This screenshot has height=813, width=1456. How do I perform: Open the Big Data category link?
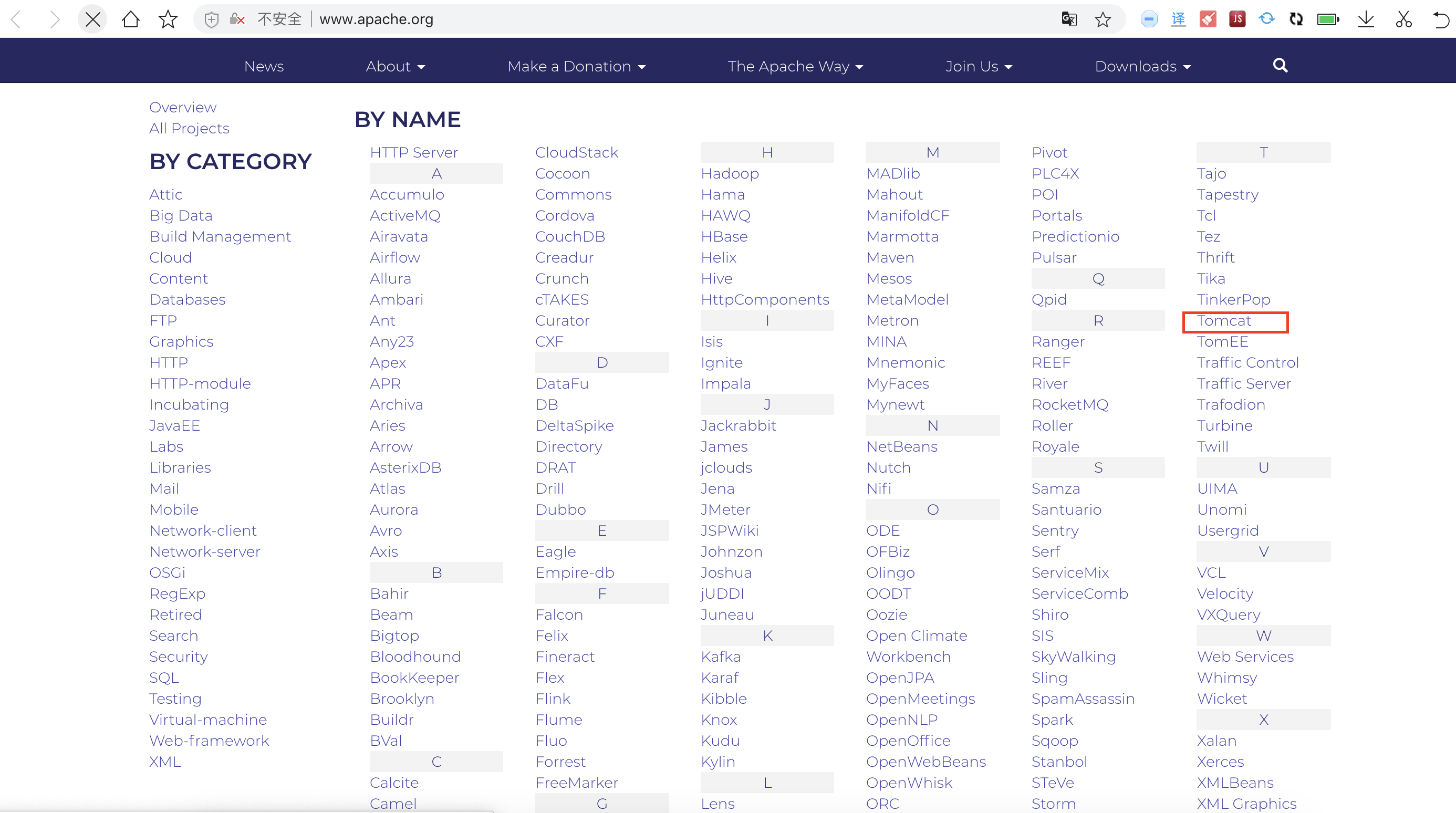pyautogui.click(x=181, y=216)
